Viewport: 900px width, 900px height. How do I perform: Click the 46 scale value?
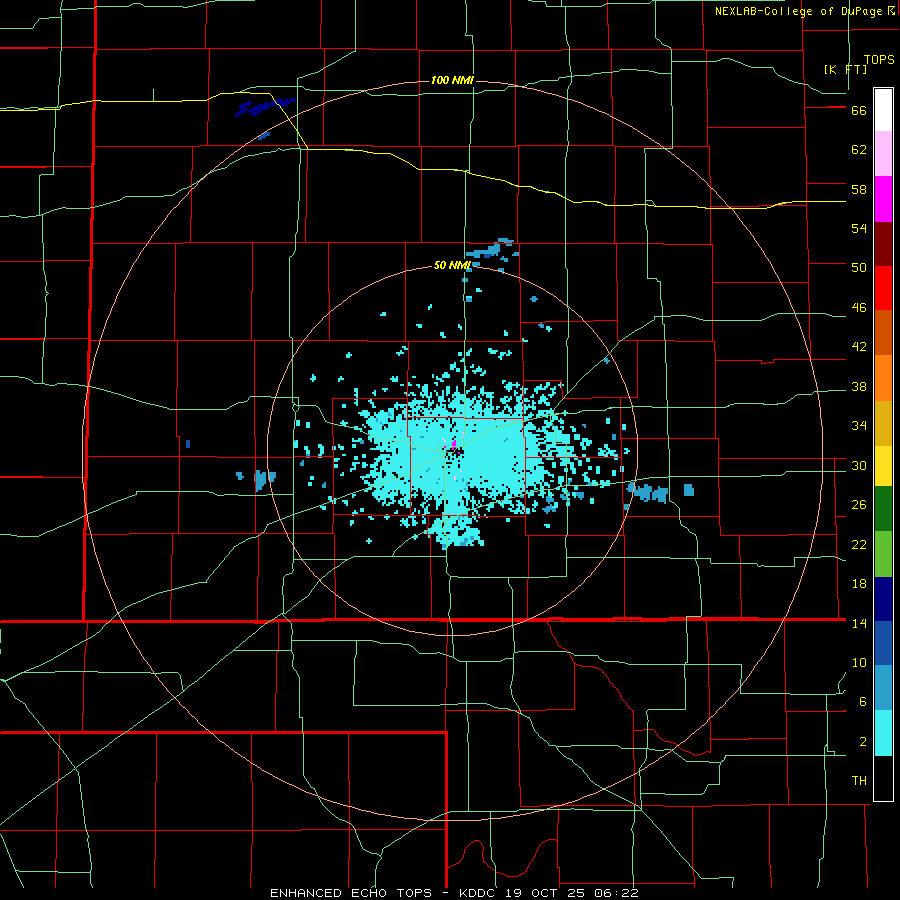click(x=859, y=308)
